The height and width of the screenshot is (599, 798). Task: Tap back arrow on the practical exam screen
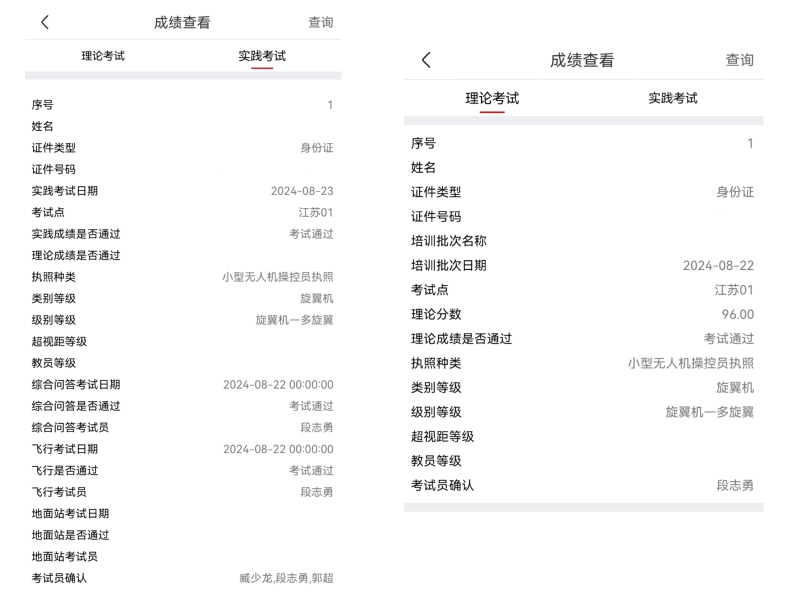tap(45, 22)
